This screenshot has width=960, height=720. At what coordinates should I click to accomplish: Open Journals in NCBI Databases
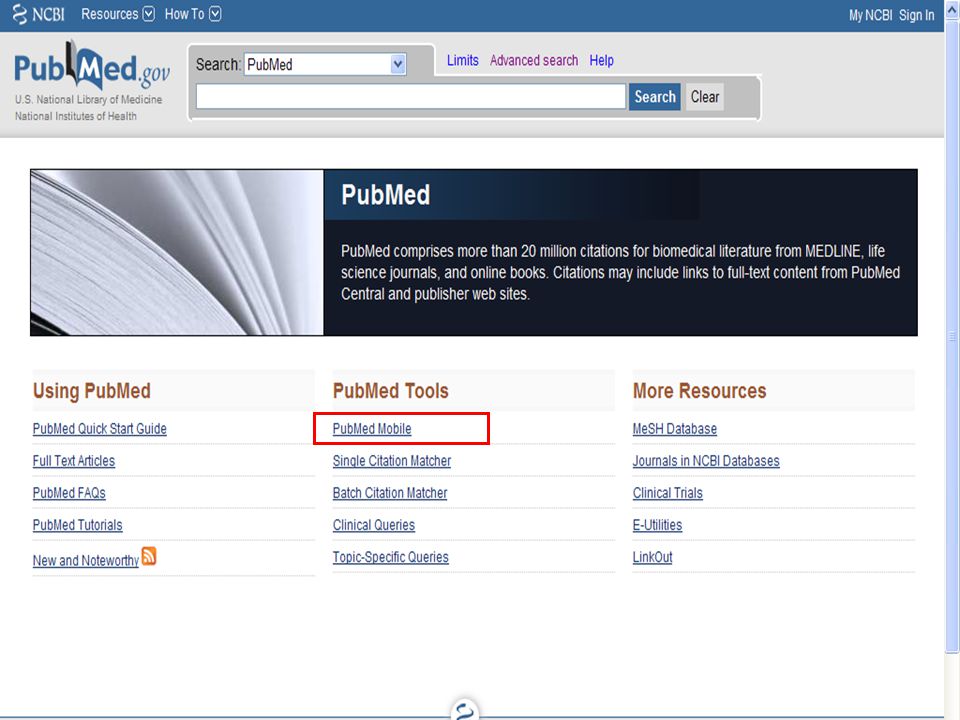[706, 461]
